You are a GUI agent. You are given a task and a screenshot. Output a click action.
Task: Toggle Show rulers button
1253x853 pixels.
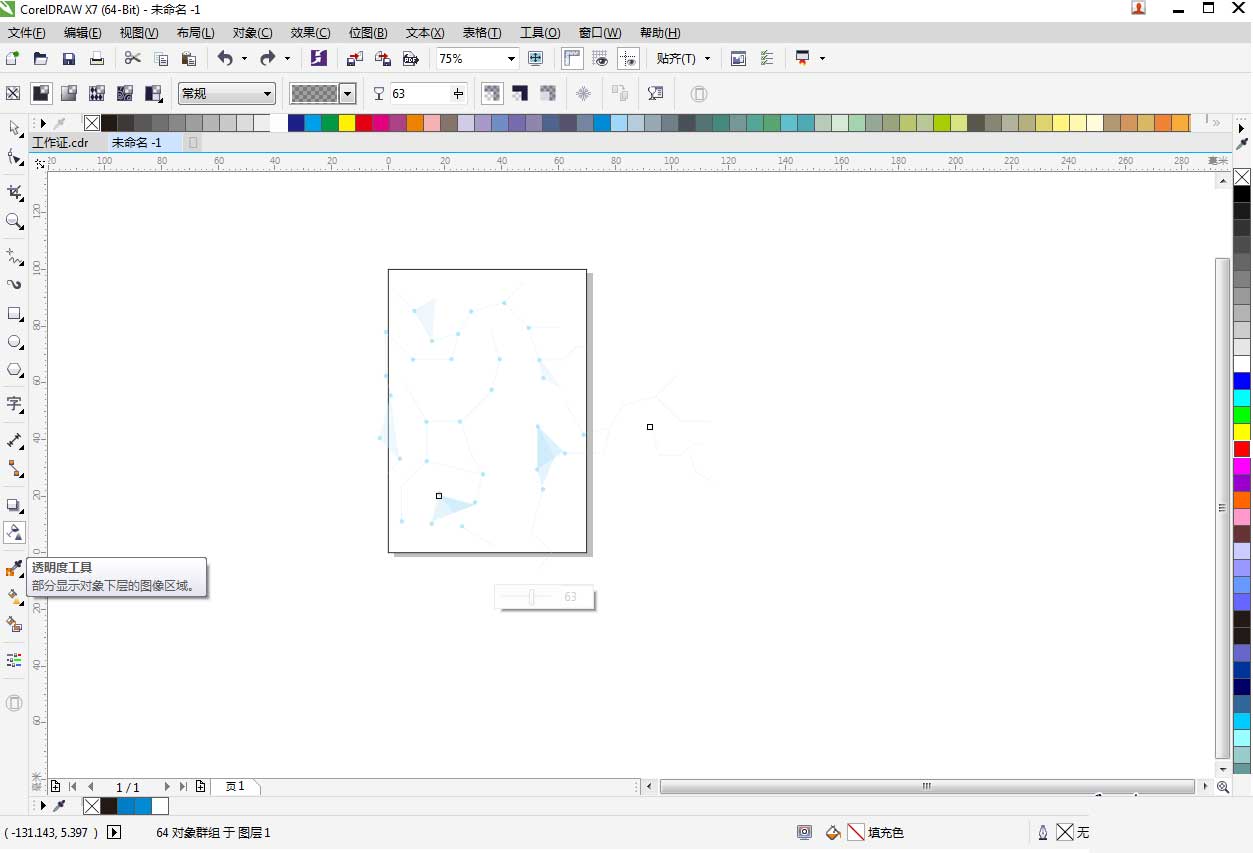(572, 58)
